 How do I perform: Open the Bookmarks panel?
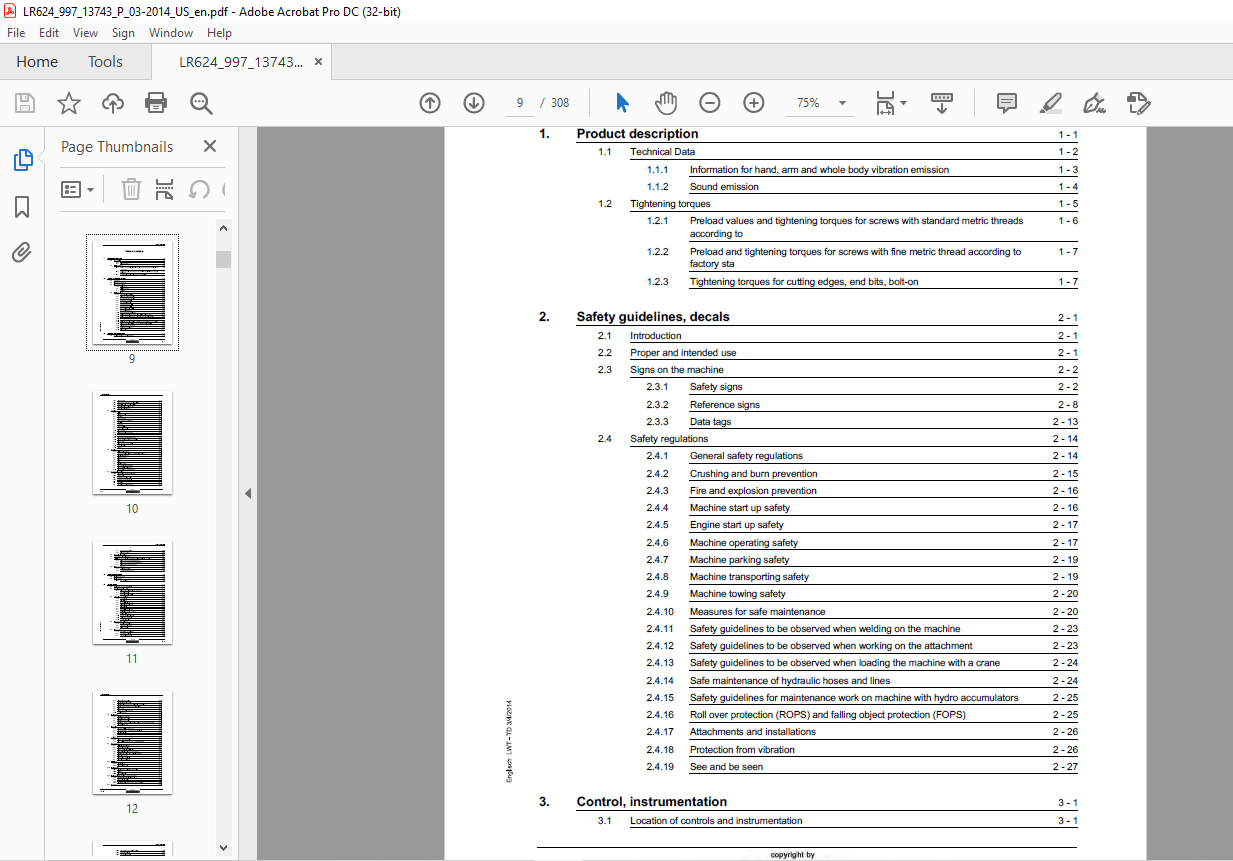[x=22, y=207]
